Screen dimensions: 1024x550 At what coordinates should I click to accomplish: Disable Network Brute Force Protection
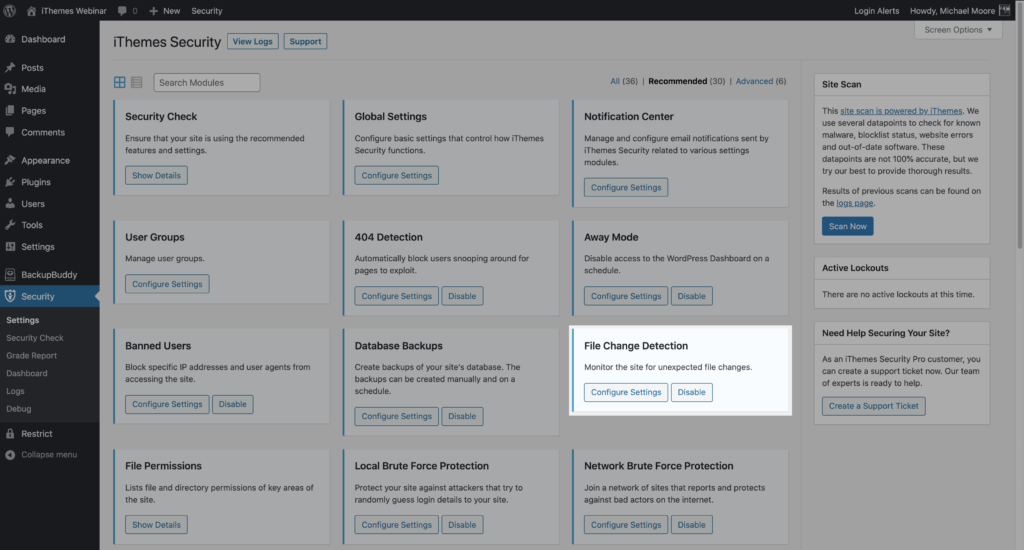click(691, 525)
